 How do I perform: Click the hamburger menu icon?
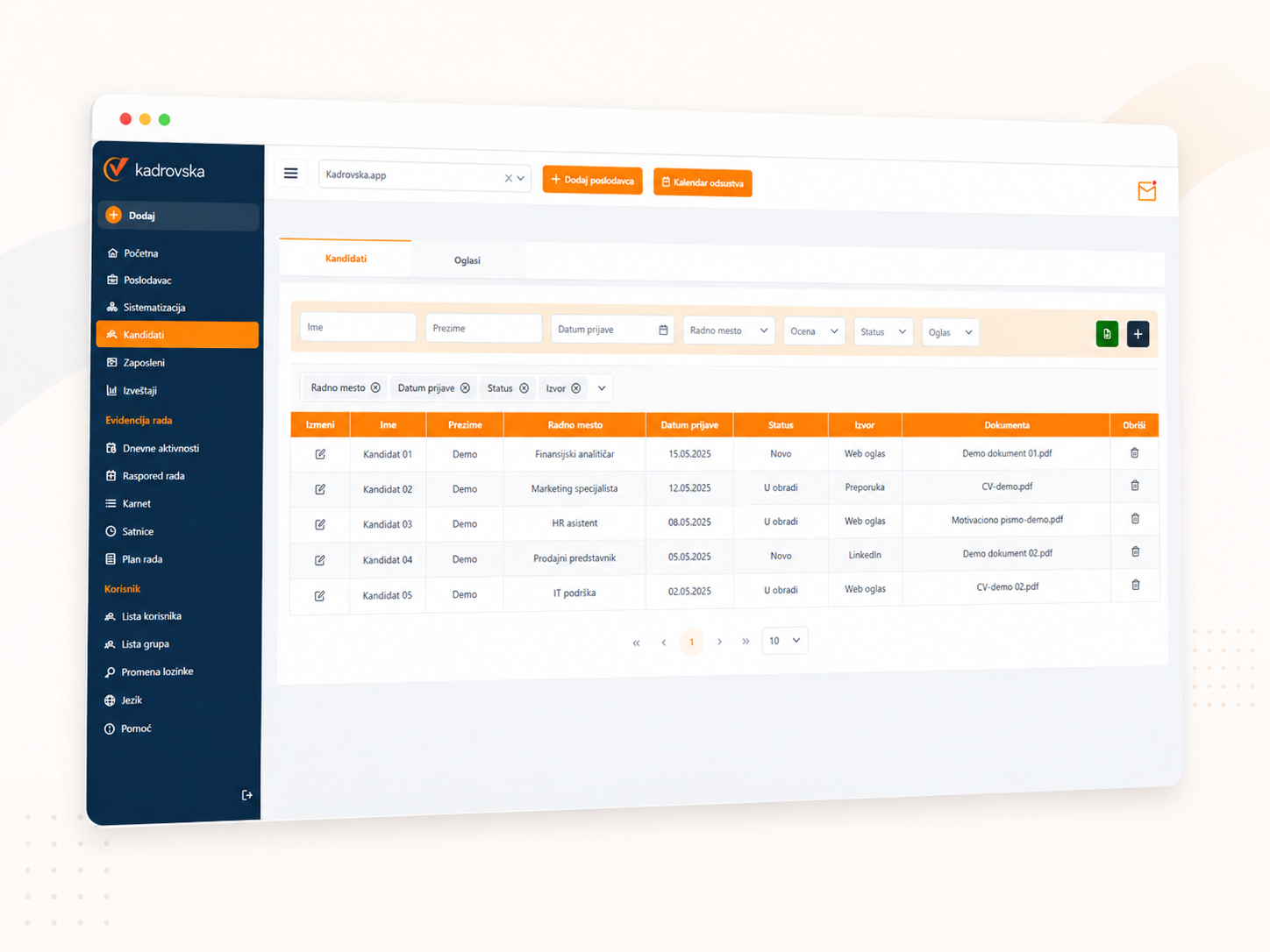290,174
